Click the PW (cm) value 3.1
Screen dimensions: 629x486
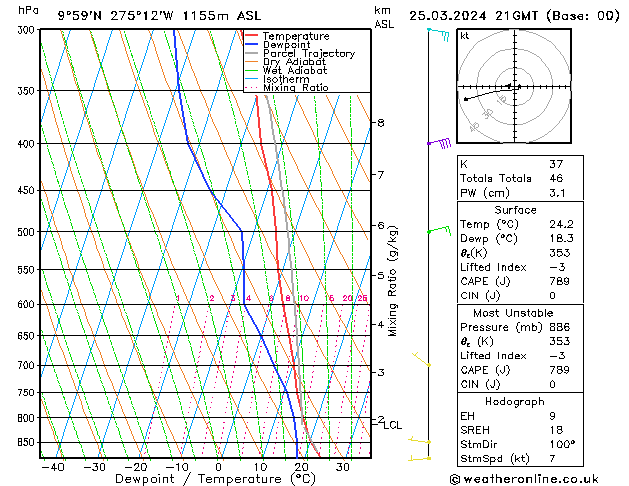[557, 193]
